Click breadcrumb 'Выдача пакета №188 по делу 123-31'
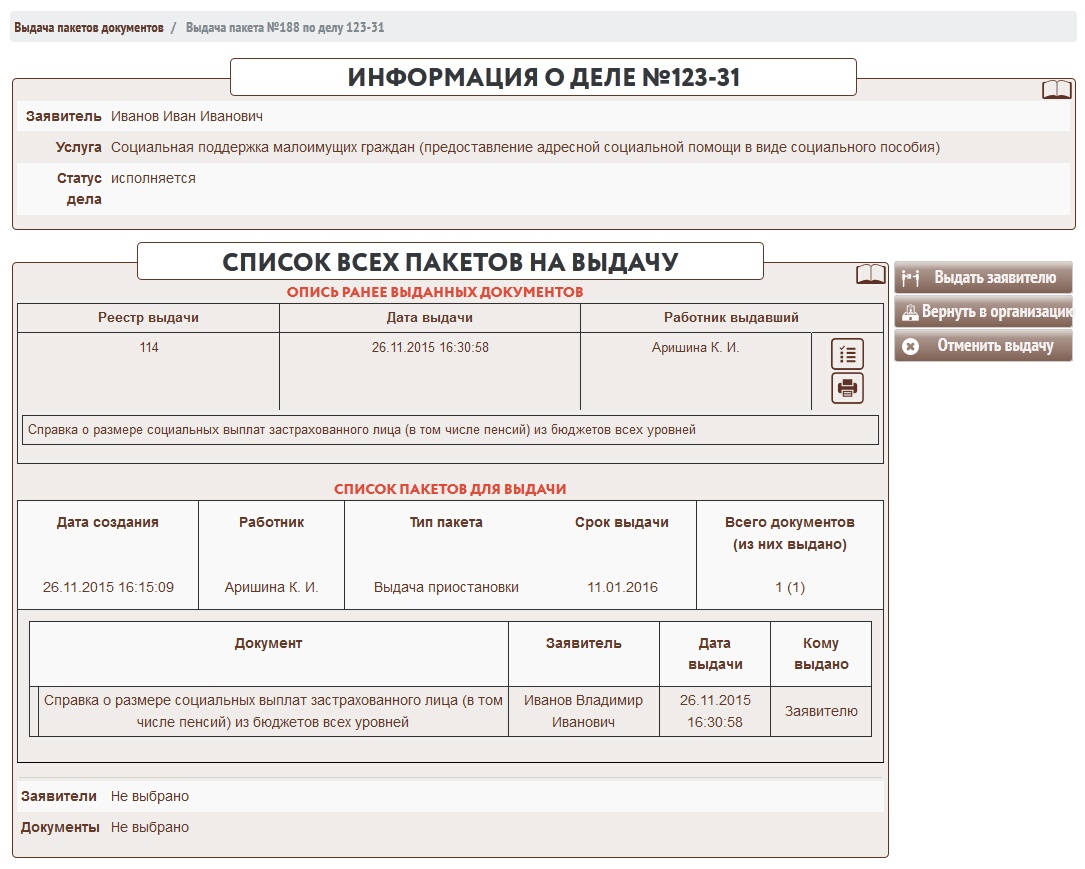The width and height of the screenshot is (1085, 869). [285, 28]
